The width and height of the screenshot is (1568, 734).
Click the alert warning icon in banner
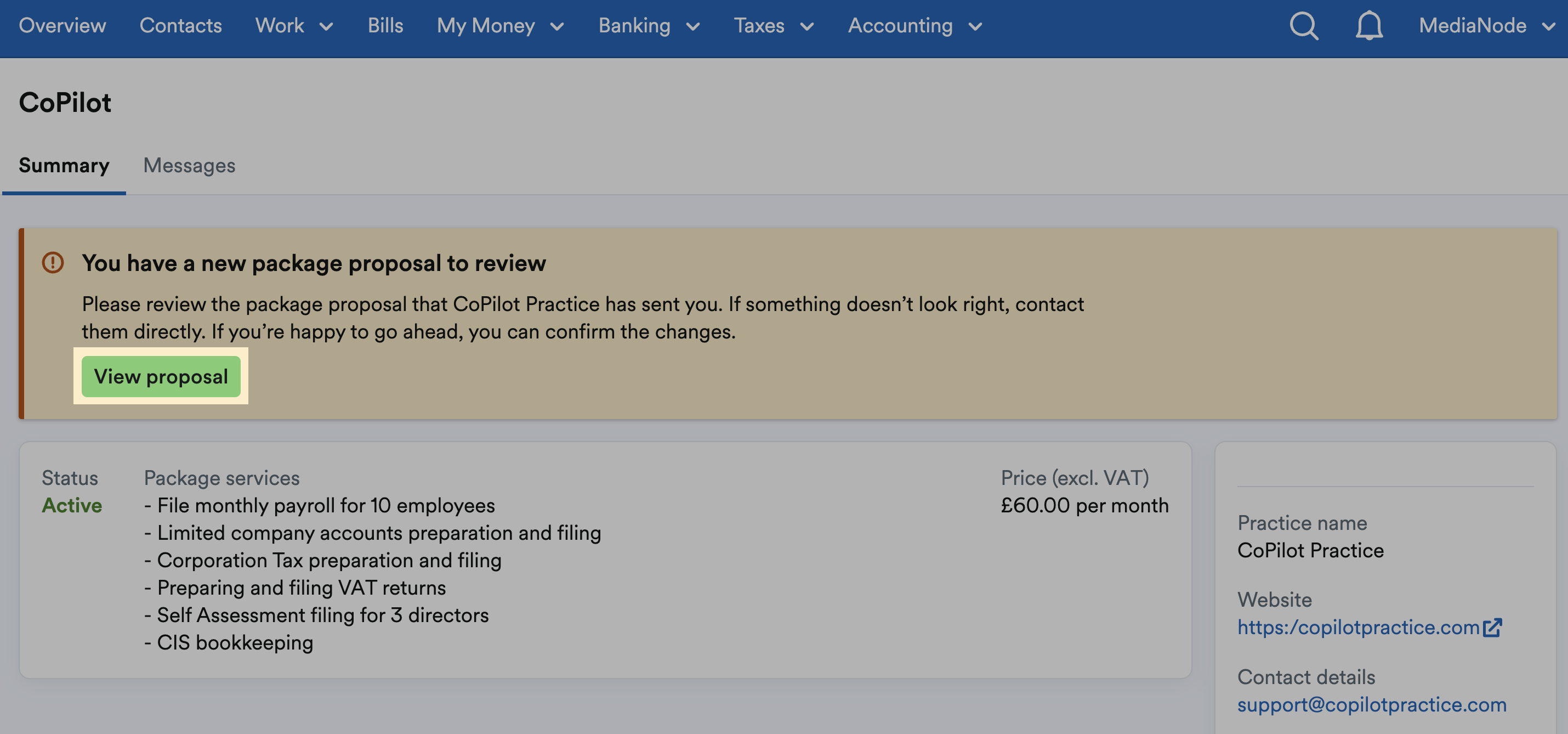[53, 263]
